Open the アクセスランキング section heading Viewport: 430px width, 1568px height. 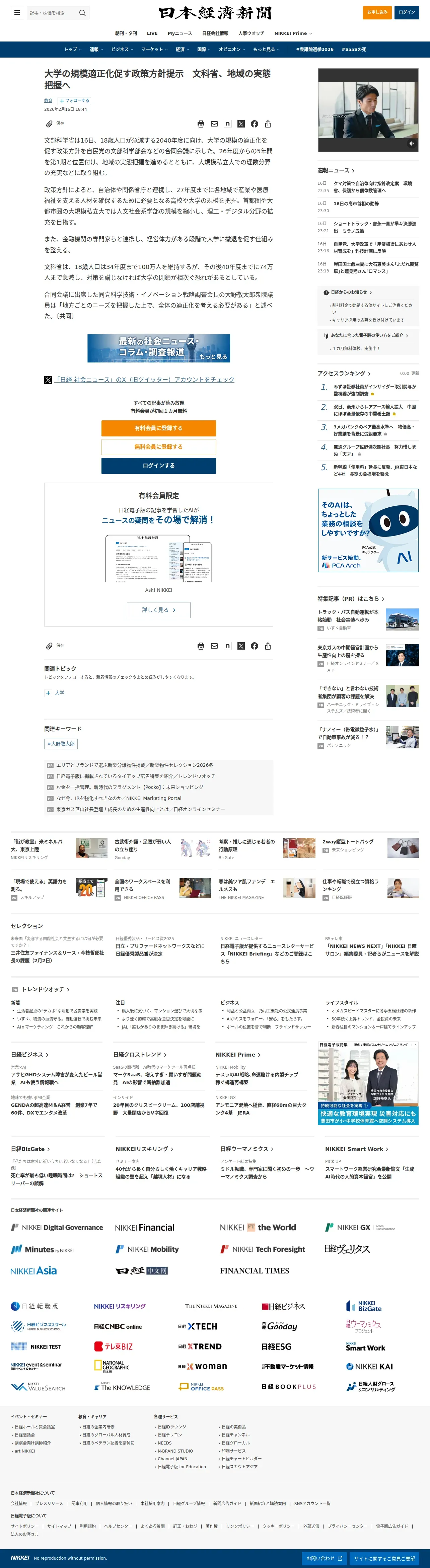344,373
